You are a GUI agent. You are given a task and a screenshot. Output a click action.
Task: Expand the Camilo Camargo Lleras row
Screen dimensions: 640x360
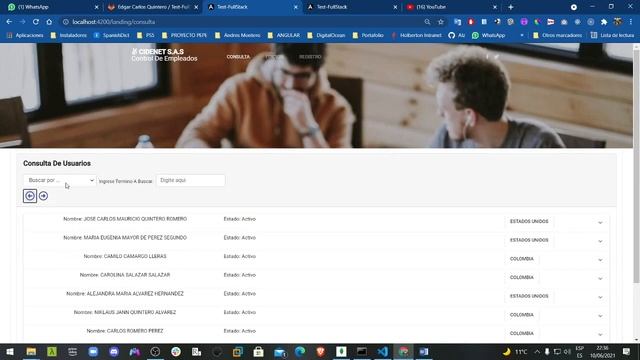point(600,260)
